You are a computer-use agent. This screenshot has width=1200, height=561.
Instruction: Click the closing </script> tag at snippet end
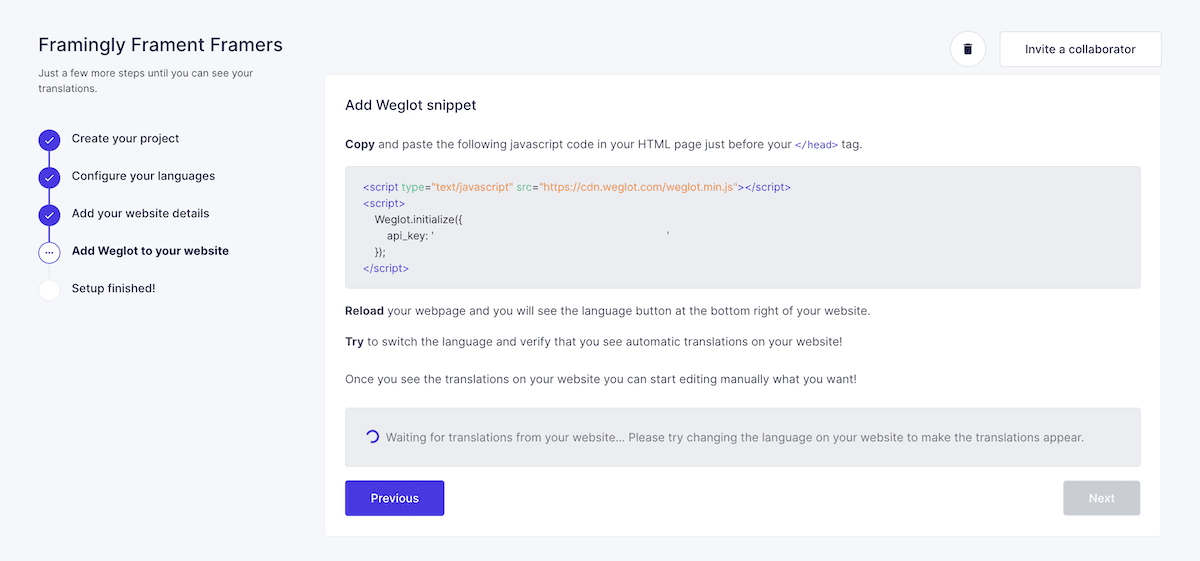click(x=386, y=268)
